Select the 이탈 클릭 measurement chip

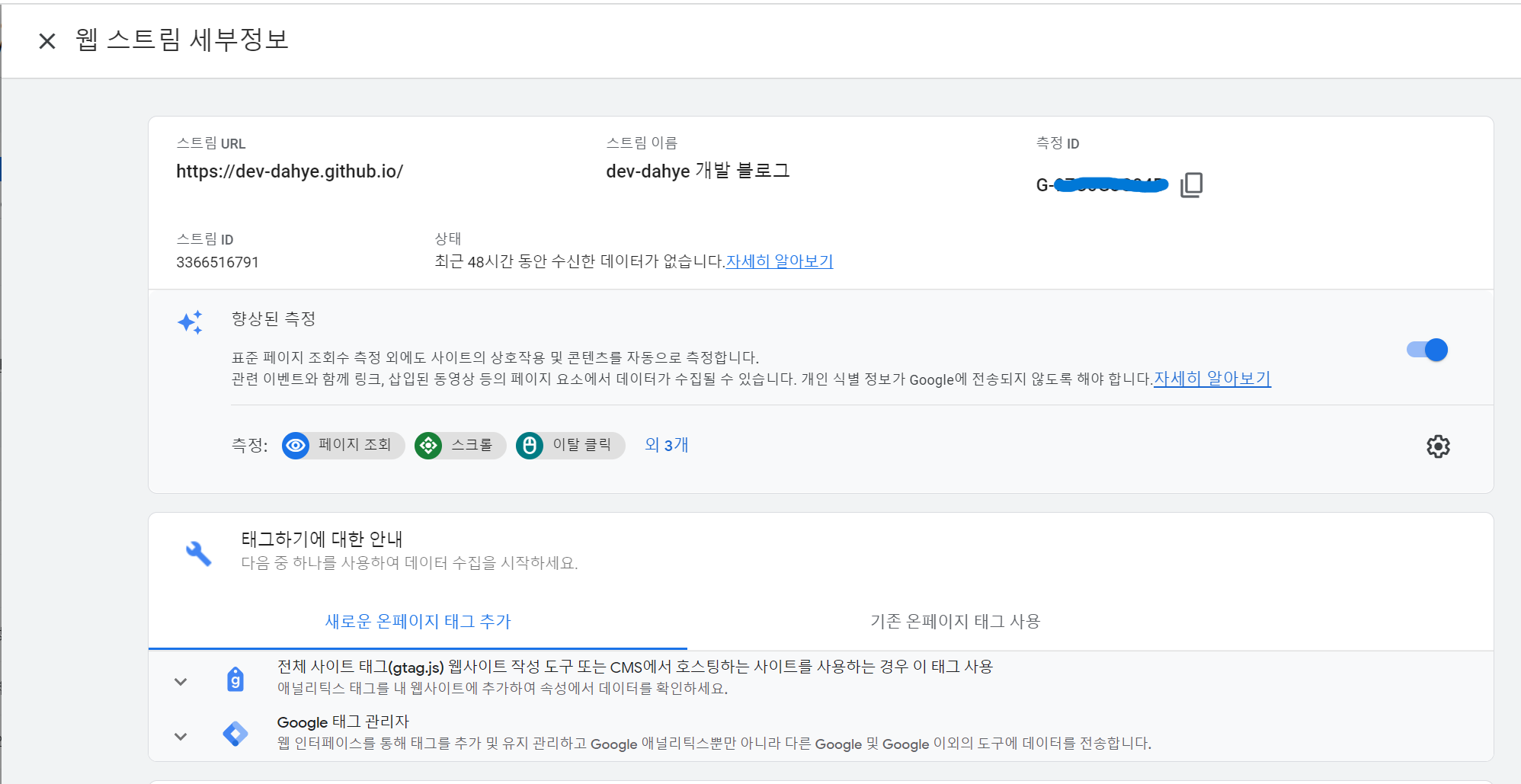(x=571, y=445)
